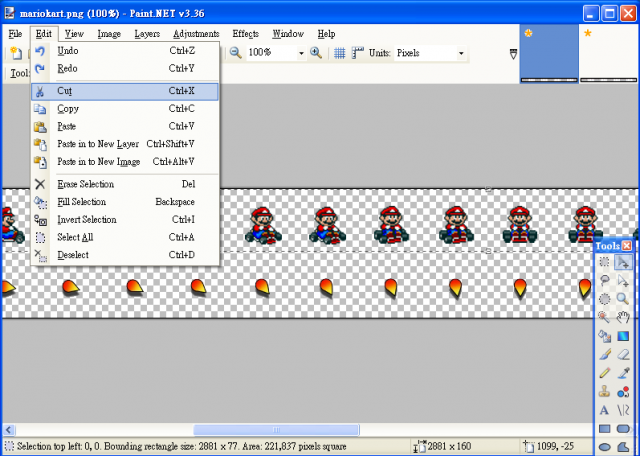Open the Layers menu
This screenshot has height=456, width=640.
tap(147, 34)
